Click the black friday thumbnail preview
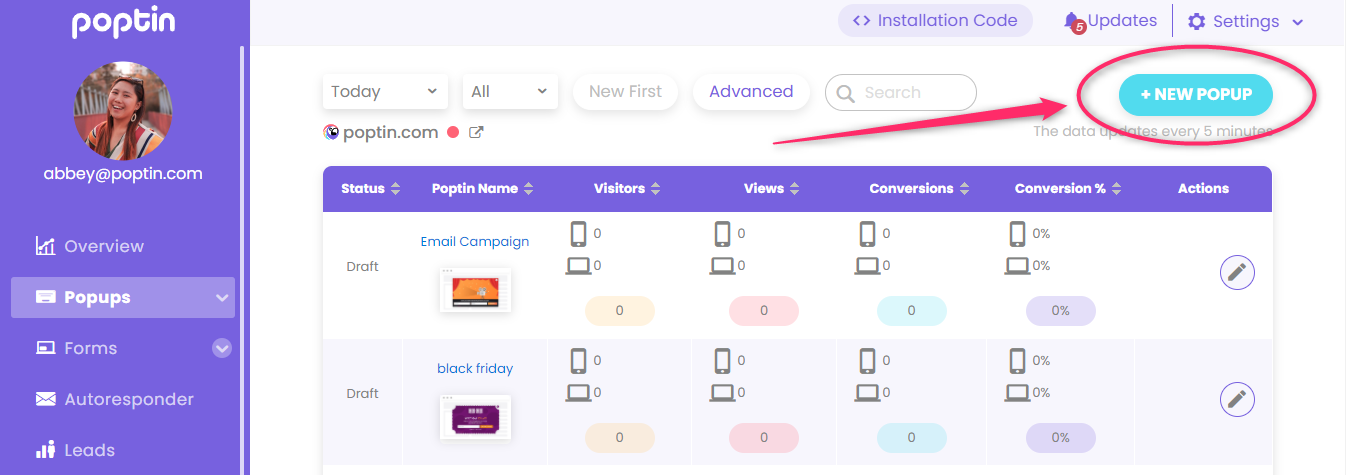This screenshot has width=1346, height=475. [475, 417]
